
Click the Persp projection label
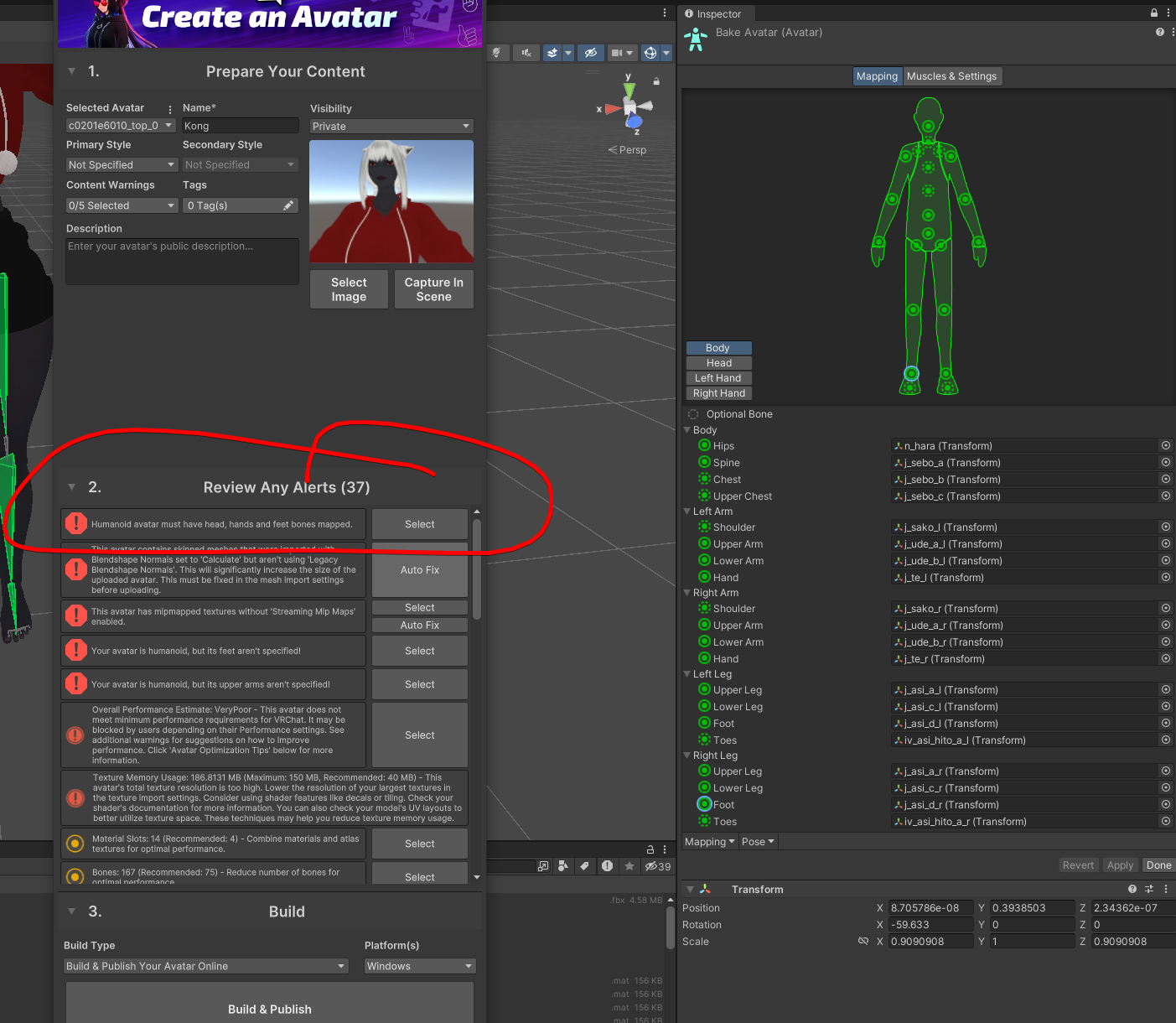[628, 150]
